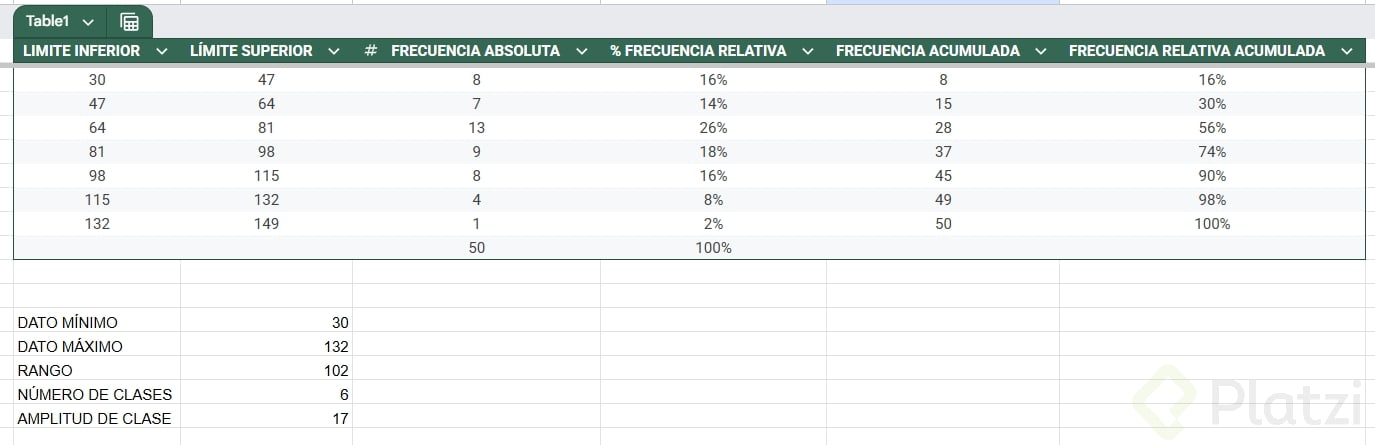Expand the Frecuencia Absoluta column dropdown
This screenshot has width=1375, height=445.
coord(582,51)
